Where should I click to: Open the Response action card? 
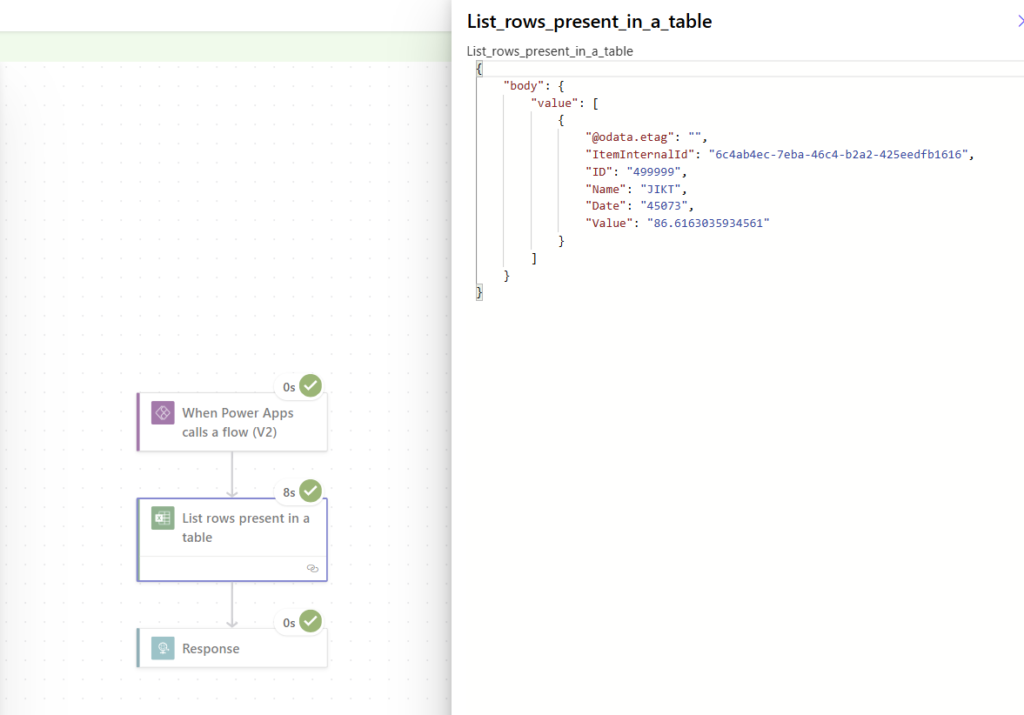tap(232, 648)
